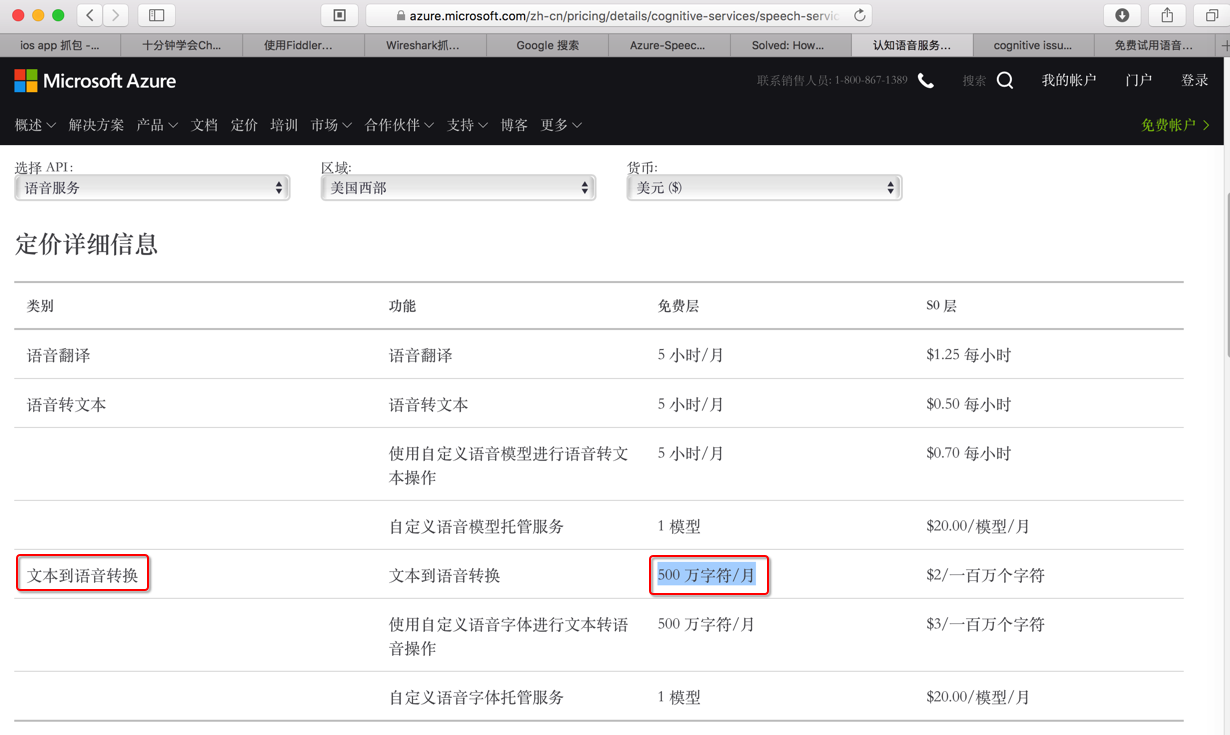Click 登录 to sign in
This screenshot has height=735, width=1230.
point(1195,80)
